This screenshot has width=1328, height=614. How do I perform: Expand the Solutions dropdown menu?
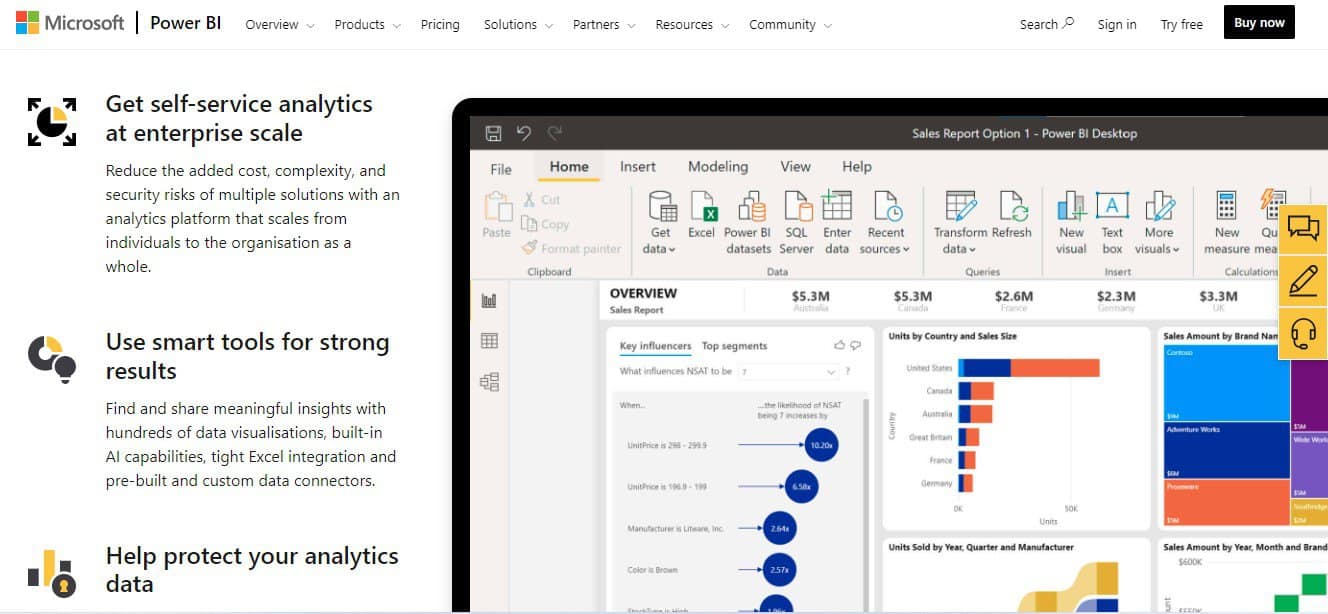tap(517, 25)
